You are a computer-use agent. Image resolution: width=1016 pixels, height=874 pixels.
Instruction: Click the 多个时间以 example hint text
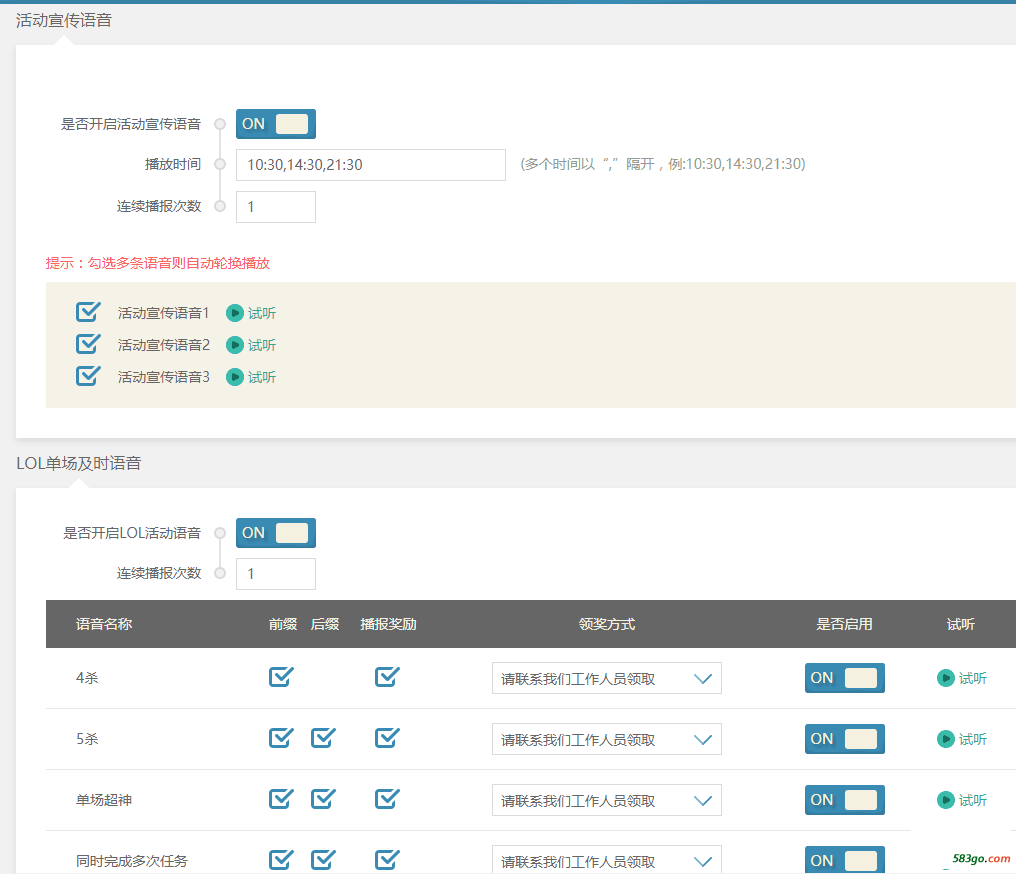(663, 164)
